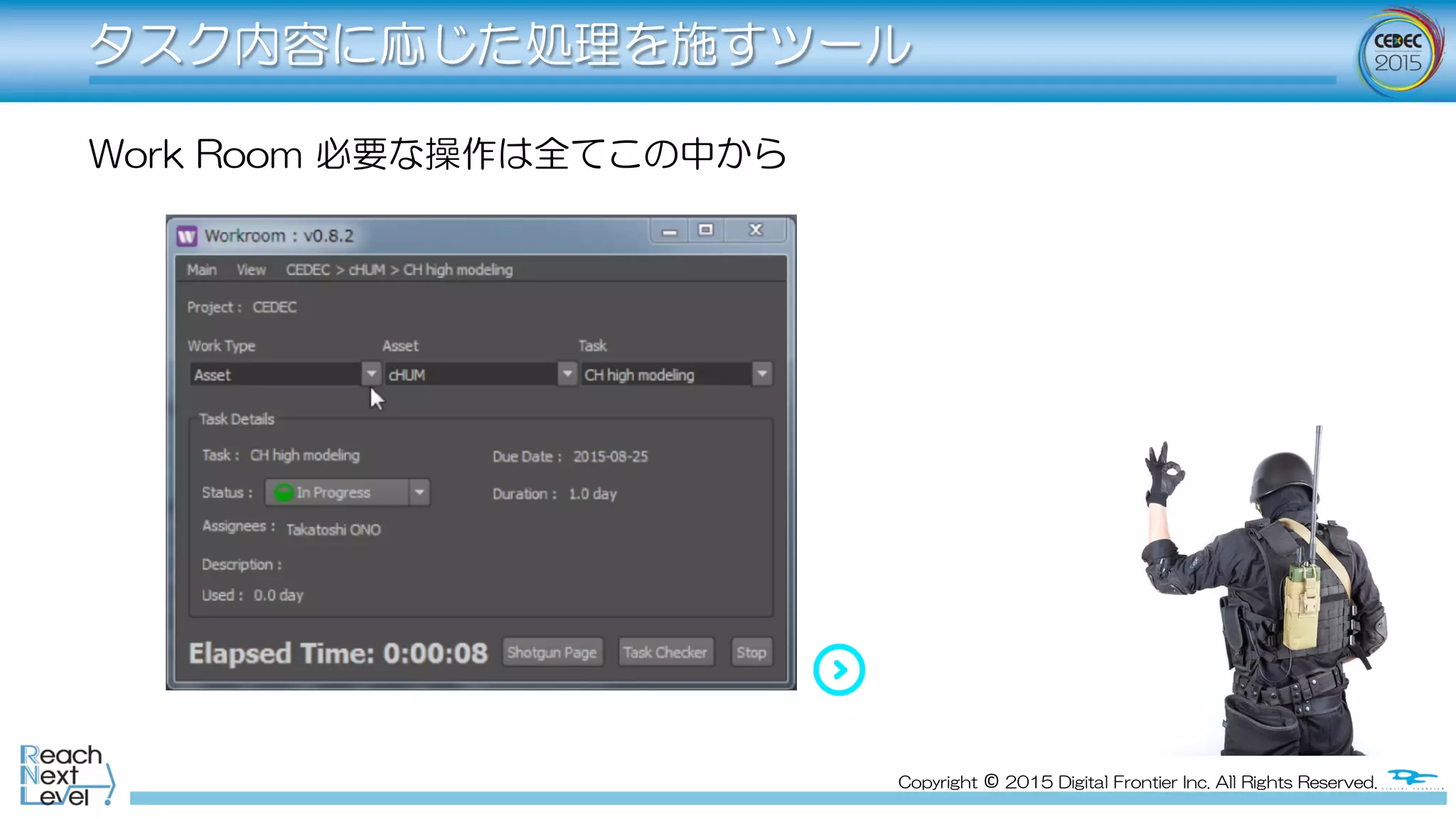
Task: Click the Workroom purple W app icon
Action: 187,236
